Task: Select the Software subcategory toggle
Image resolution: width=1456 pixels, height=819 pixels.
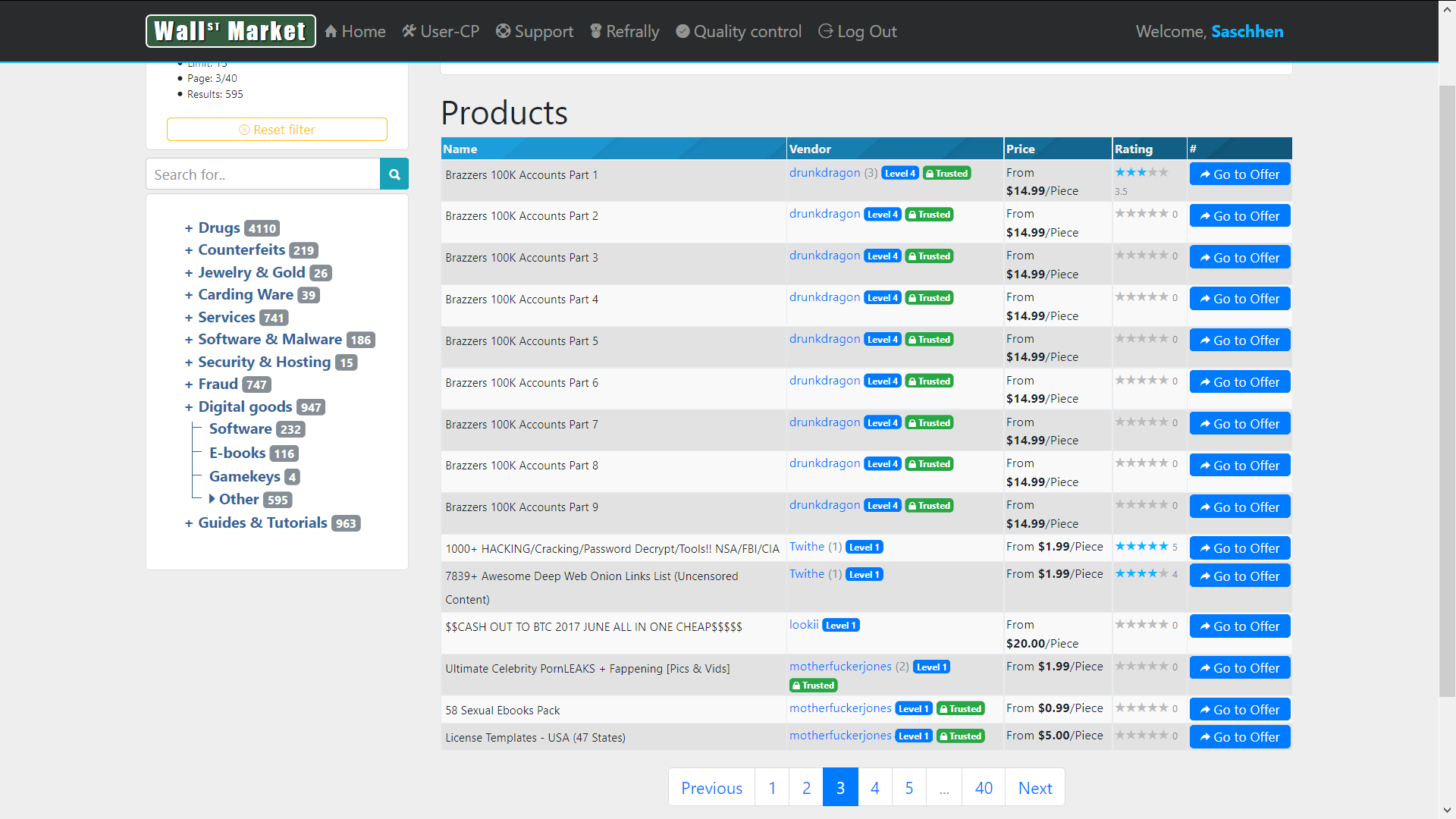Action: [241, 428]
